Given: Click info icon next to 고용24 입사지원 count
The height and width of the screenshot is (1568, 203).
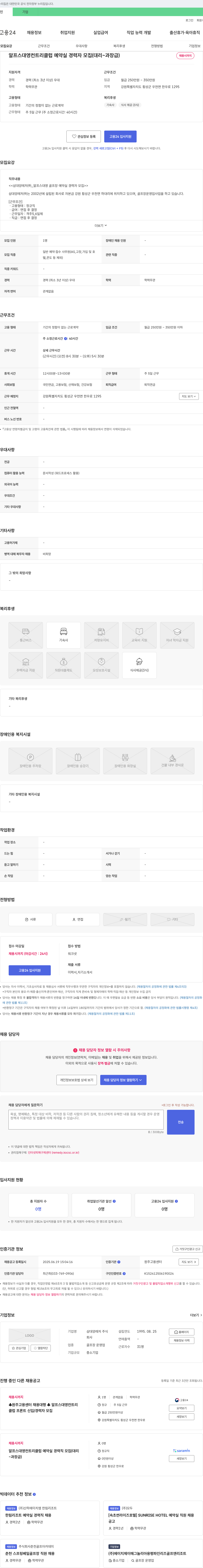Looking at the screenshot, I should (x=176, y=1201).
